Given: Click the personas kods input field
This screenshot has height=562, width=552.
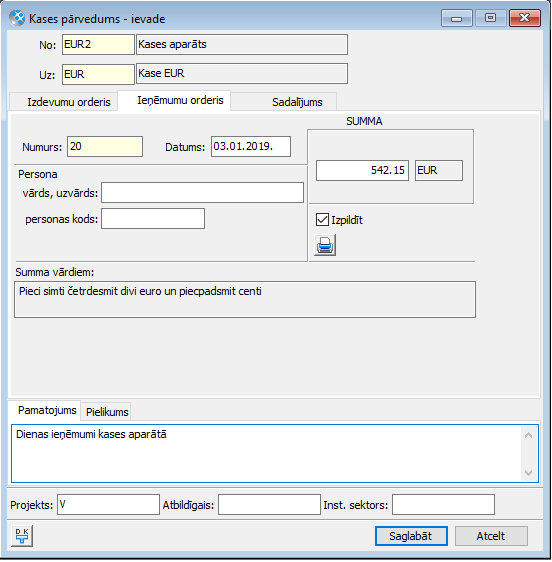Looking at the screenshot, I should (x=153, y=219).
